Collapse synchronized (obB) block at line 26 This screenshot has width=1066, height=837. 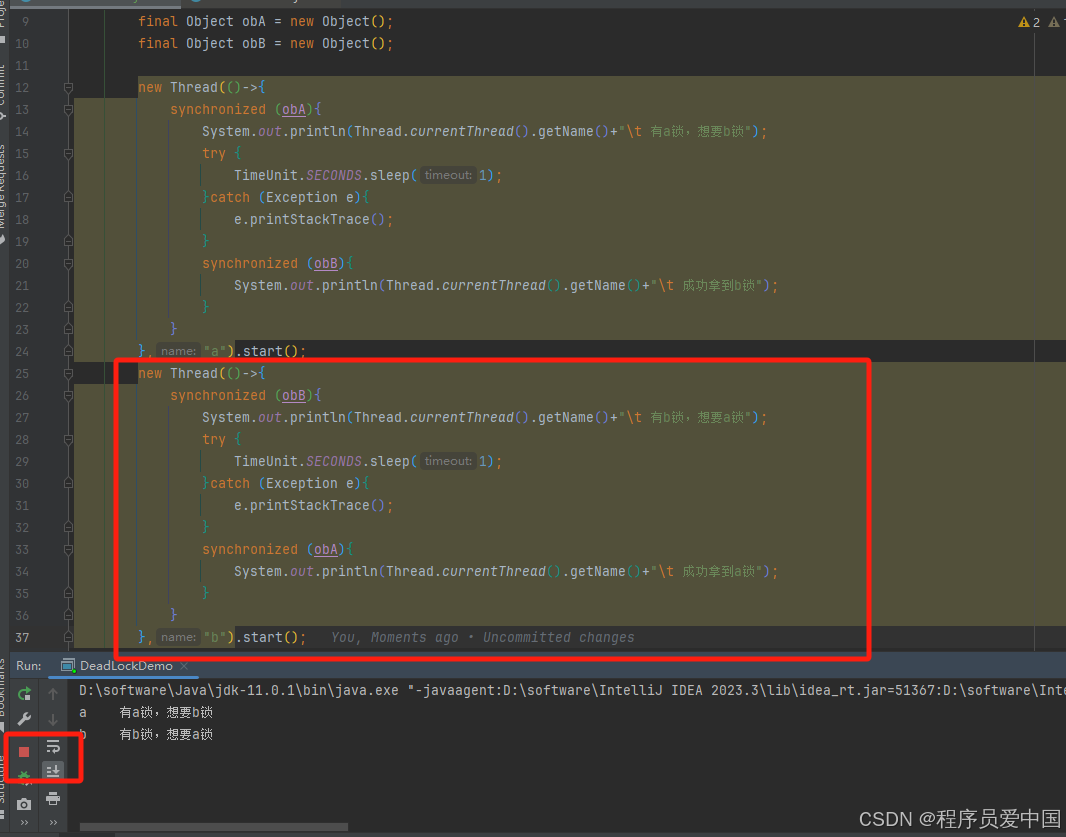tap(68, 396)
